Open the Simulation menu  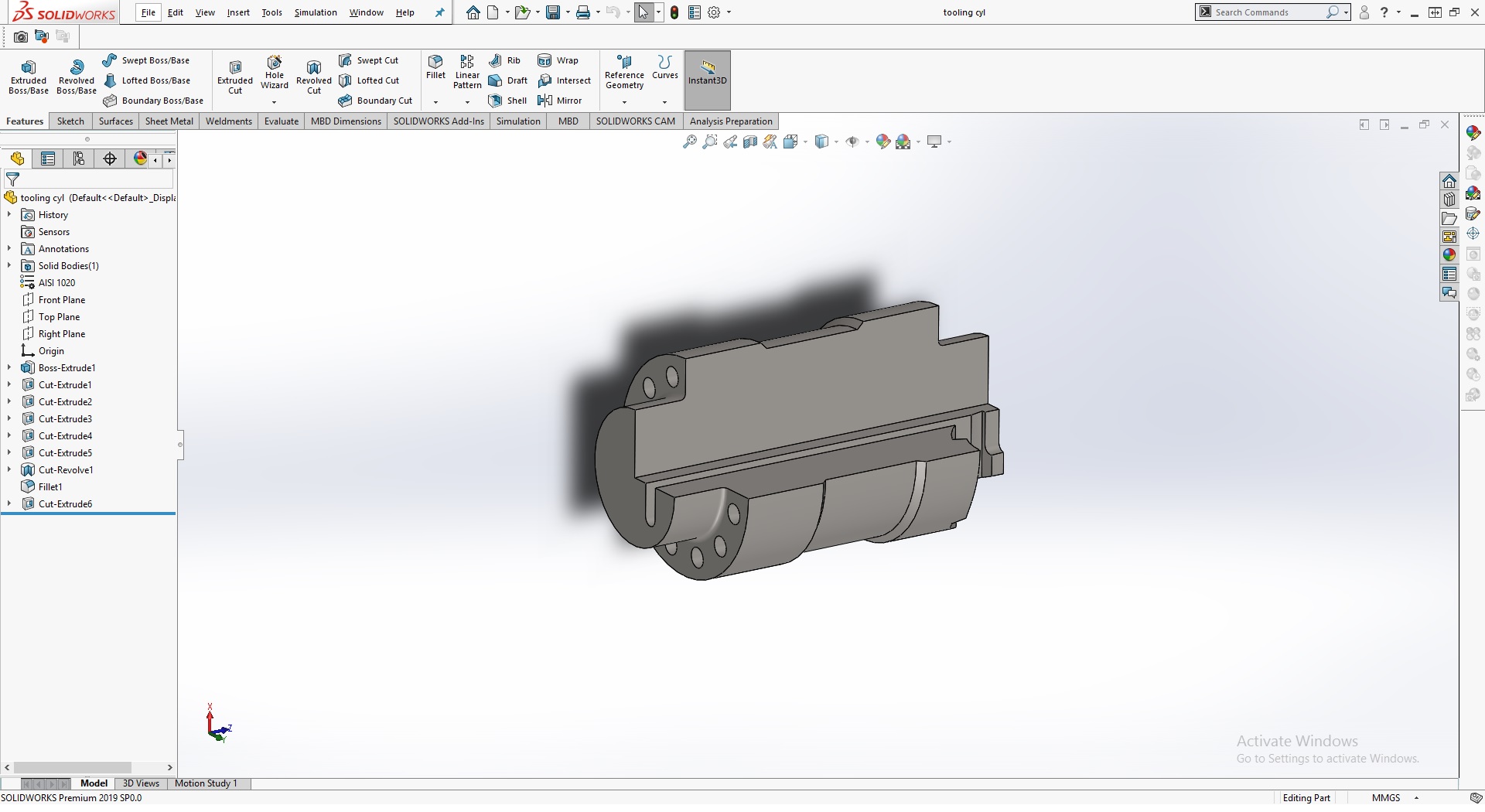point(315,12)
